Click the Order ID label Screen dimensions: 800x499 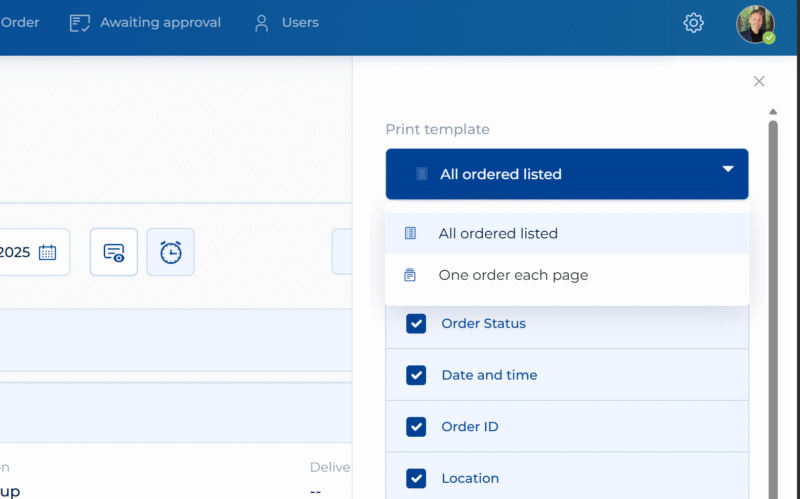click(x=470, y=427)
